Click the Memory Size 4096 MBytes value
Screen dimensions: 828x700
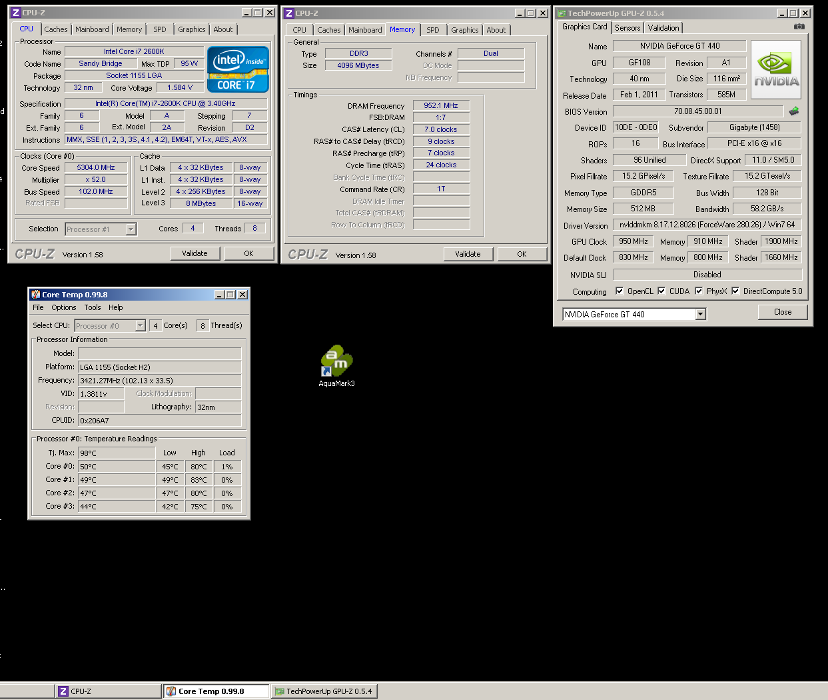coord(358,65)
